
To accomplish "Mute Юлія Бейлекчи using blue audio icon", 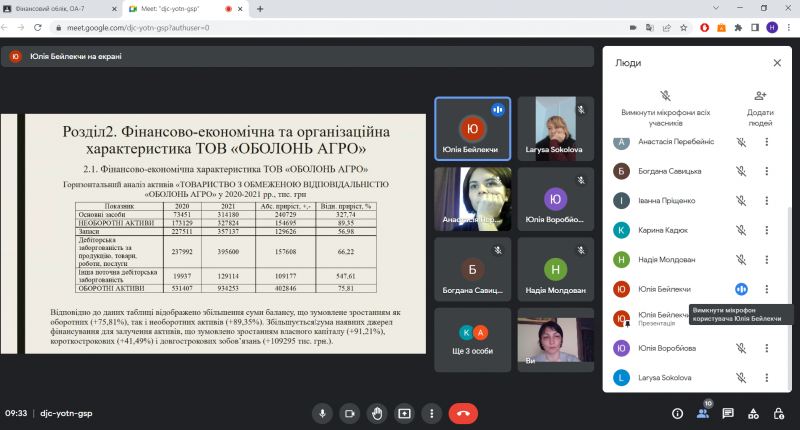I will click(x=741, y=289).
